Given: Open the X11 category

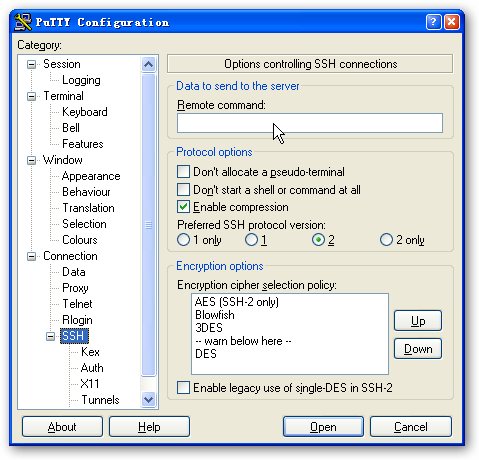Looking at the screenshot, I should pos(90,384).
